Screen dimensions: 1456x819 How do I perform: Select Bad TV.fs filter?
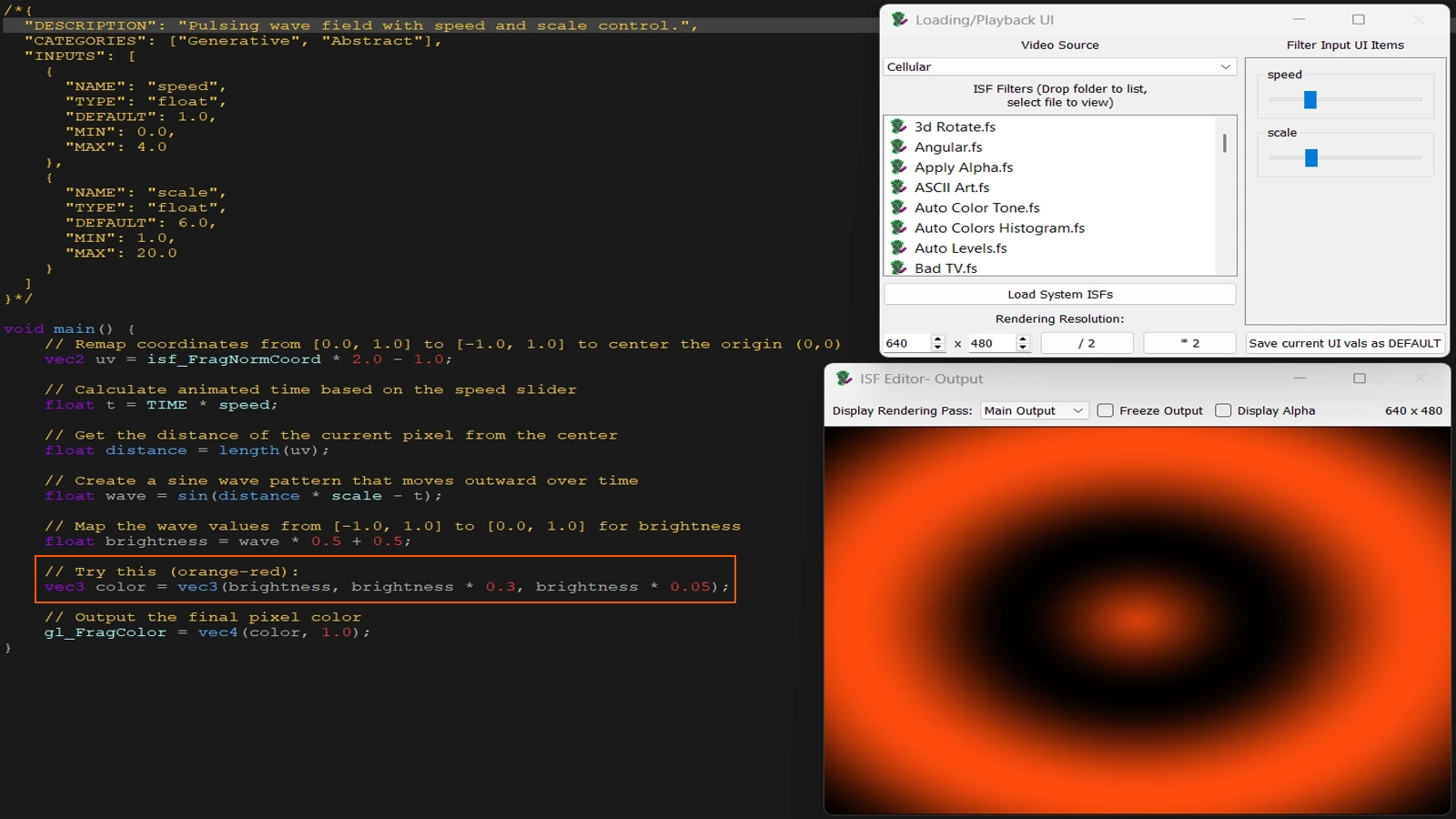pos(1049,268)
